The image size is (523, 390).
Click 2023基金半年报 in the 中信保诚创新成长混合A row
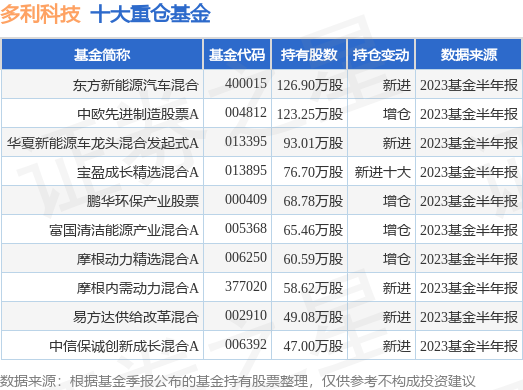[x=469, y=346]
